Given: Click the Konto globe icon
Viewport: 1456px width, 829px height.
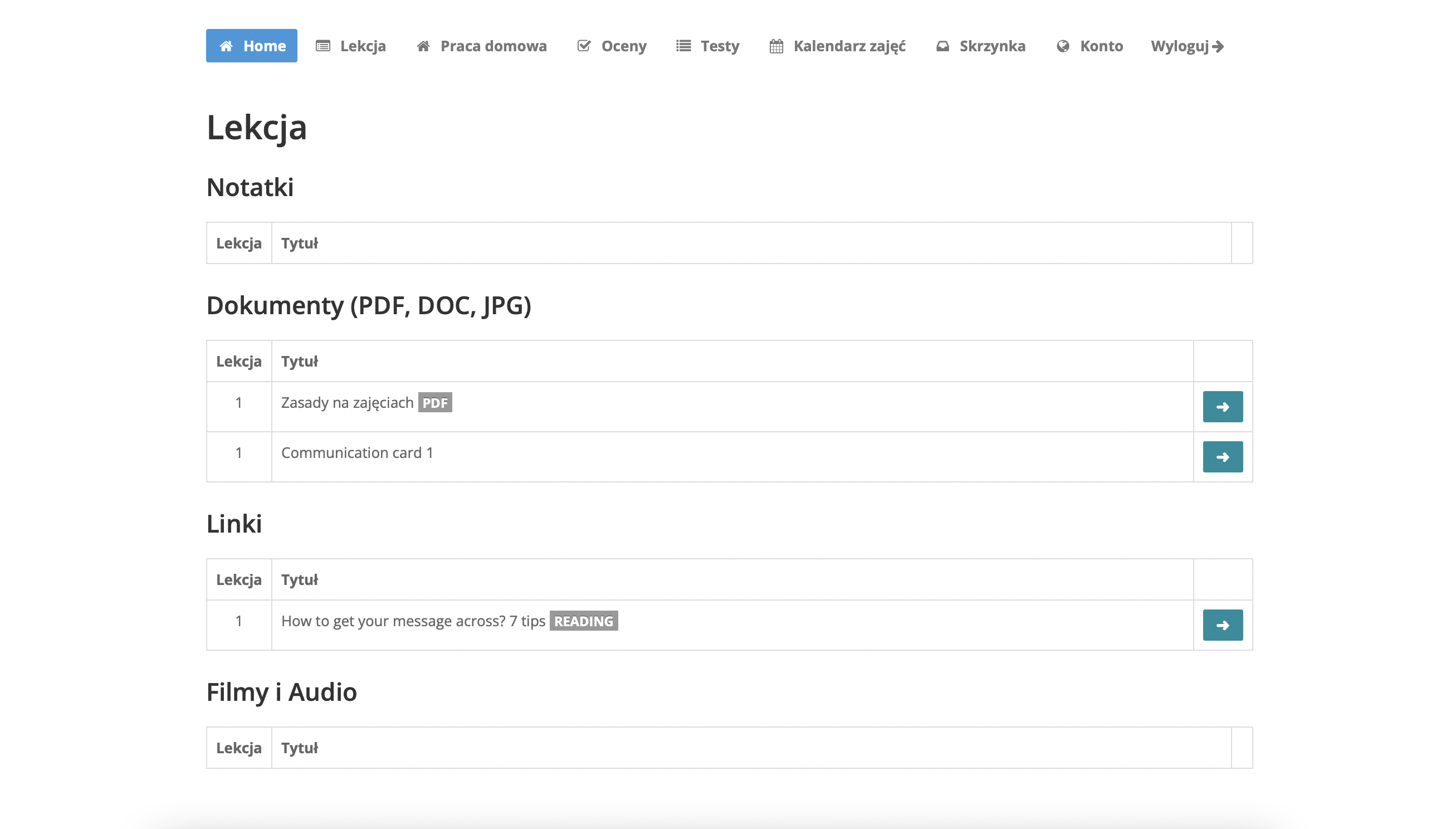Looking at the screenshot, I should (x=1062, y=46).
